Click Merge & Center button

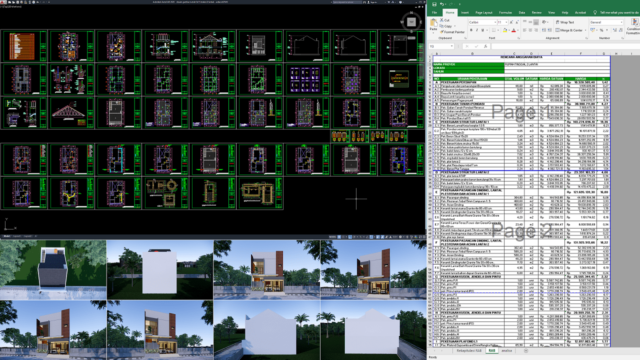[x=569, y=30]
